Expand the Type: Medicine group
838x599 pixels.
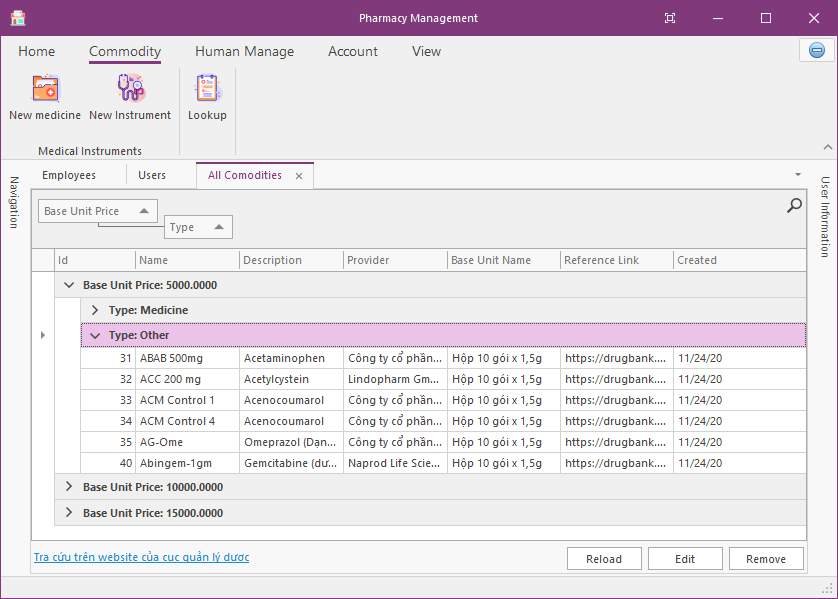pos(93,310)
